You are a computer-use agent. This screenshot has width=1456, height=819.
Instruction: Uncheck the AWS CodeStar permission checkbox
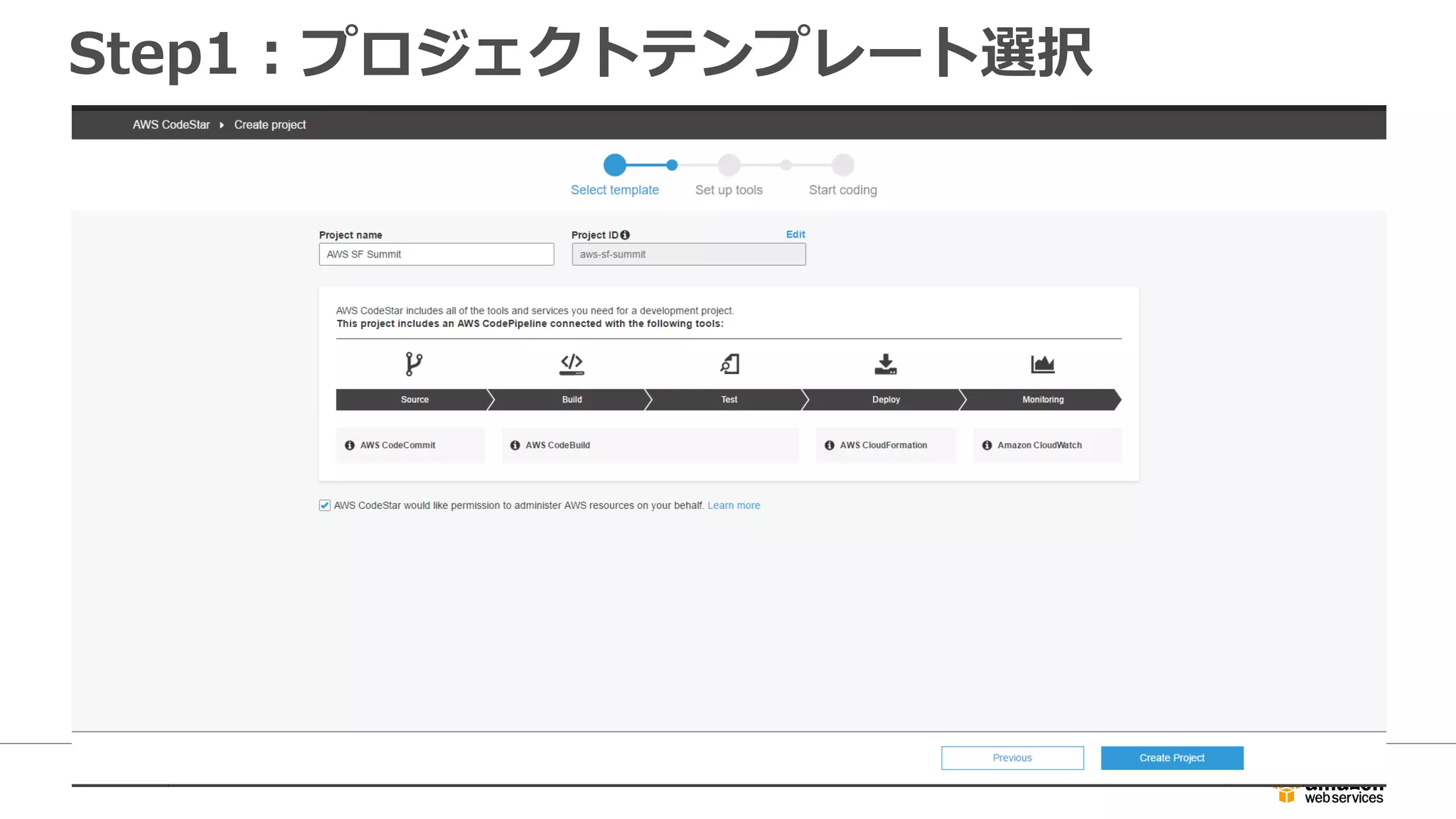tap(325, 505)
